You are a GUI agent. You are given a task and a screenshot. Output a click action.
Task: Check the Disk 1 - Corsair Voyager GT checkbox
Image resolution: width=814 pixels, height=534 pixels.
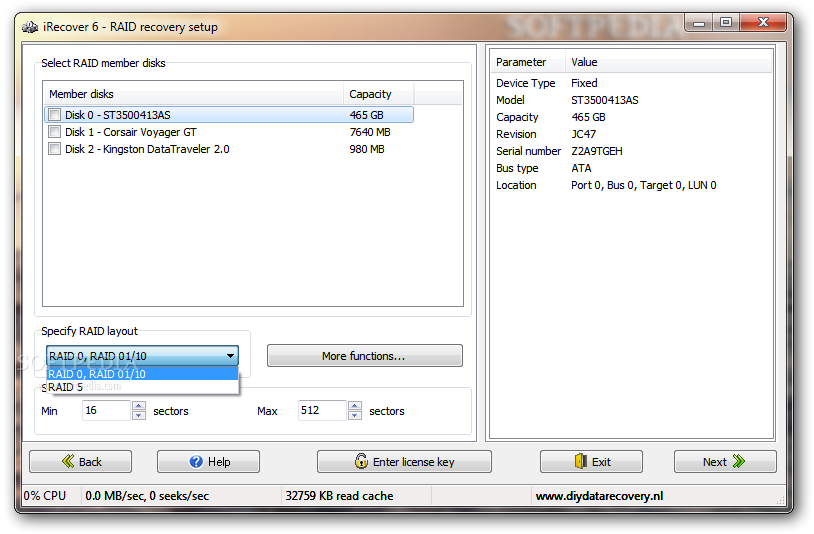click(x=55, y=132)
